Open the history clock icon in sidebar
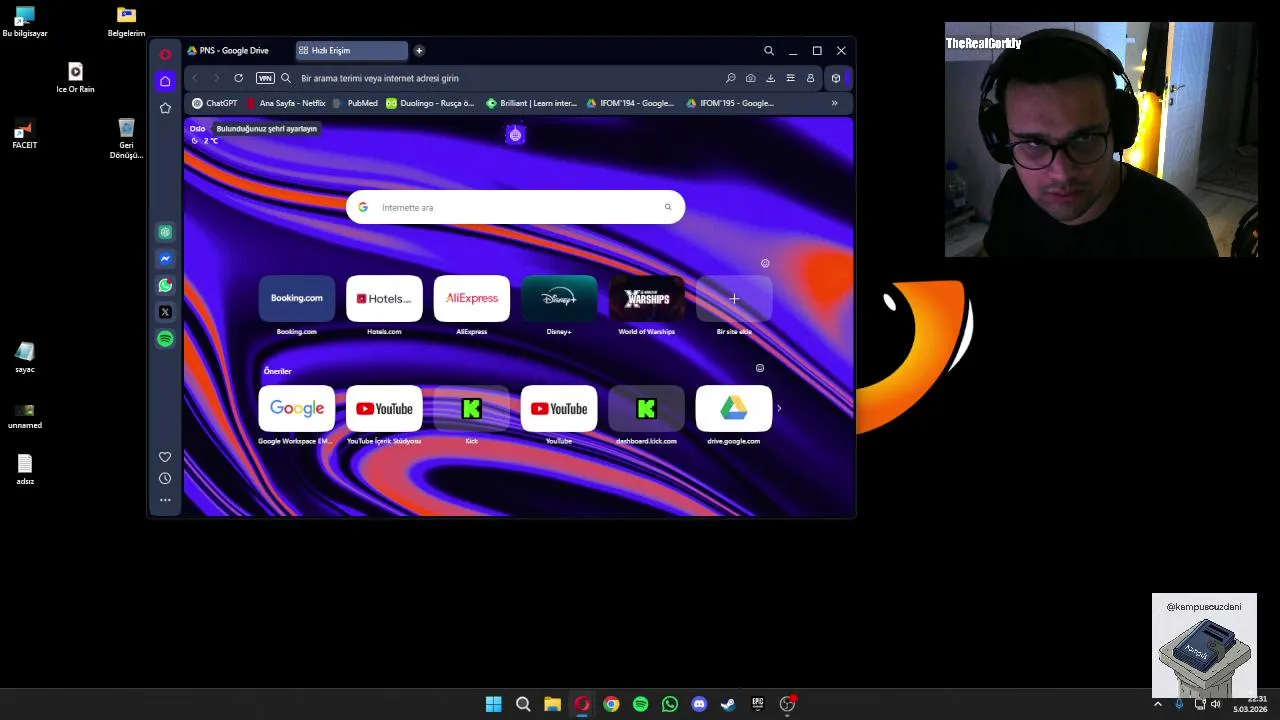 (x=165, y=479)
